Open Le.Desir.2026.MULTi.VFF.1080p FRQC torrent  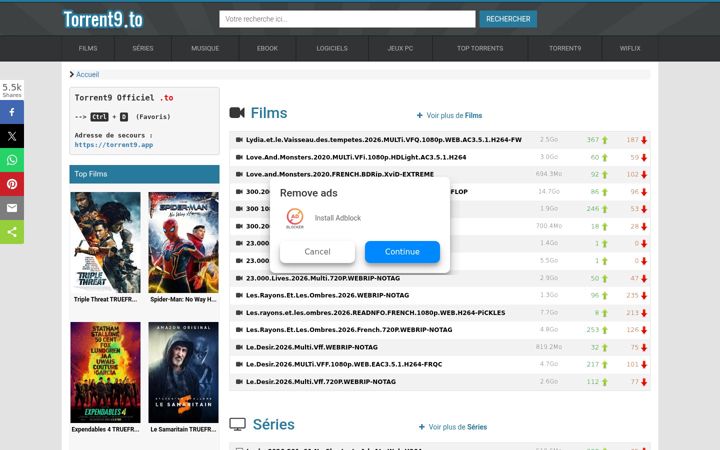[x=344, y=364]
